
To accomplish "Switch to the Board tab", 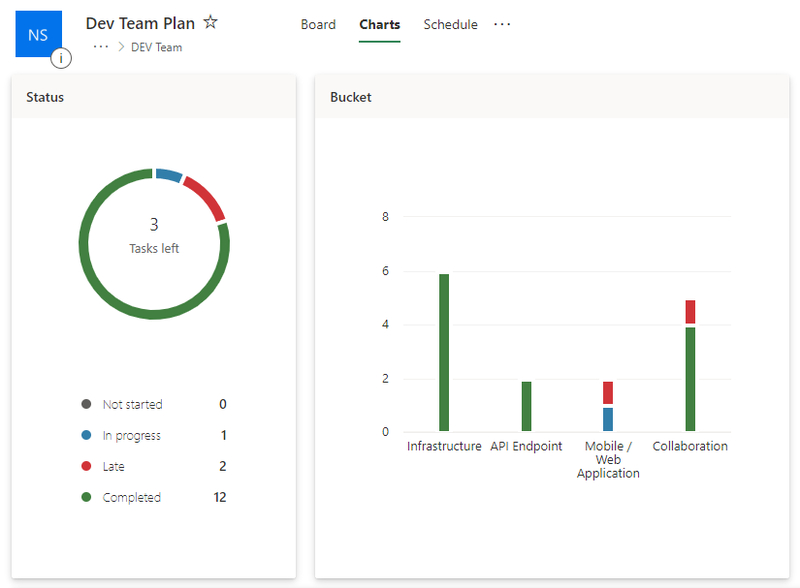I will pos(318,24).
